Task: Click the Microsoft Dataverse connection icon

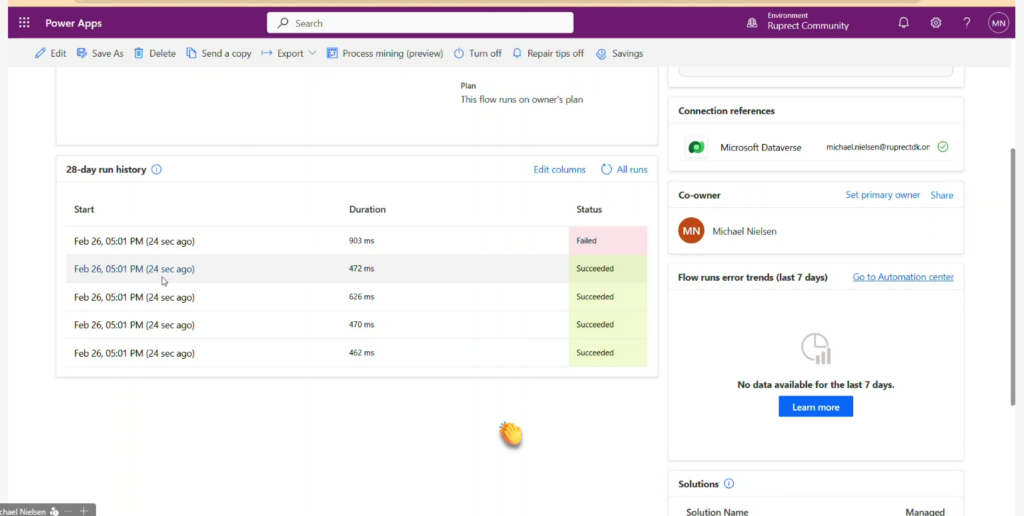Action: click(x=696, y=147)
